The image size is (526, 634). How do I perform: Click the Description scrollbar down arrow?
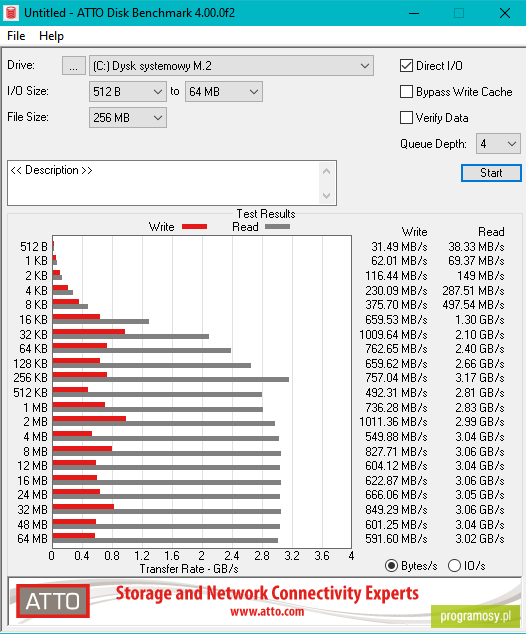pos(327,196)
